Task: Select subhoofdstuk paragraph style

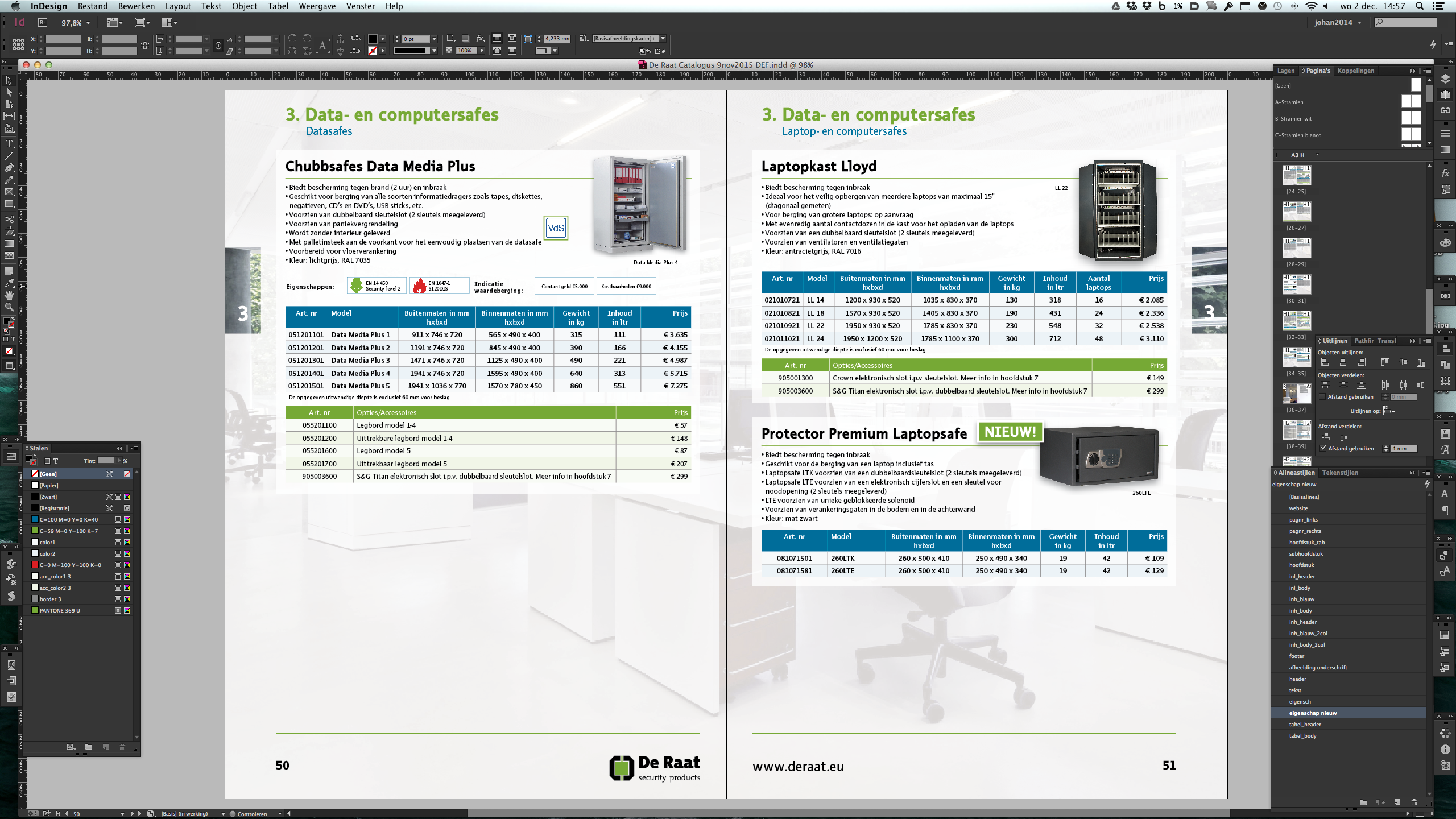Action: click(x=1348, y=554)
